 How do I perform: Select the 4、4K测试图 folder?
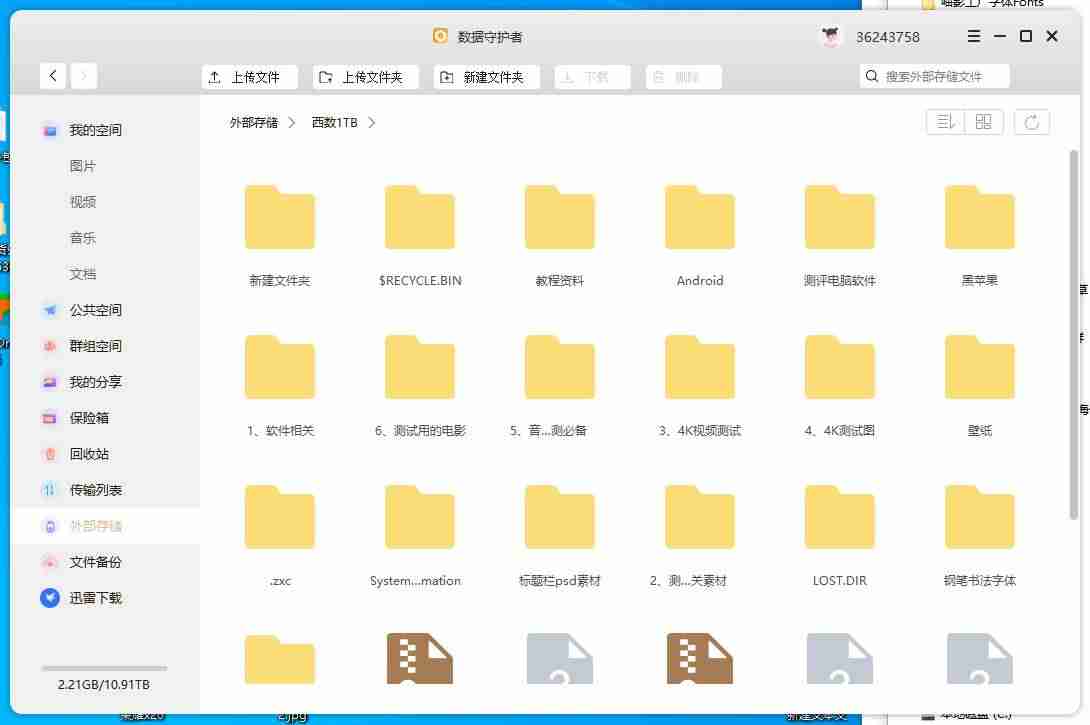coord(840,367)
